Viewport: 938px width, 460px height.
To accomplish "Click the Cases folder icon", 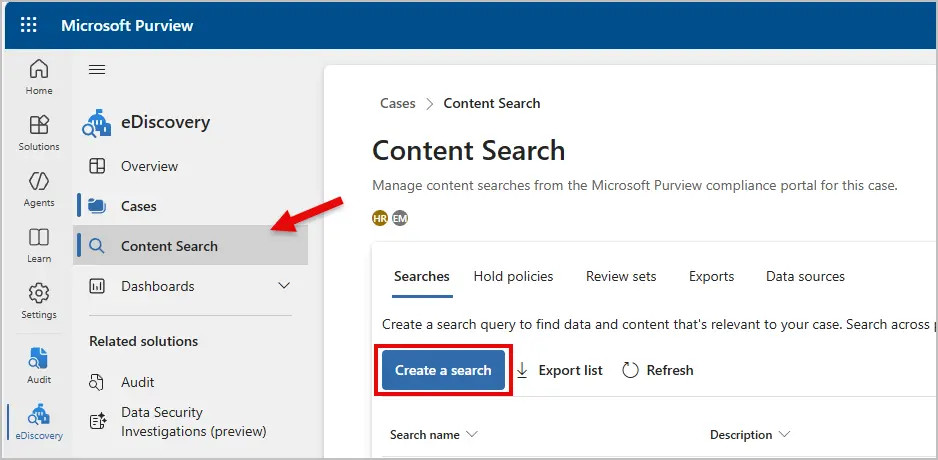I will (x=97, y=206).
